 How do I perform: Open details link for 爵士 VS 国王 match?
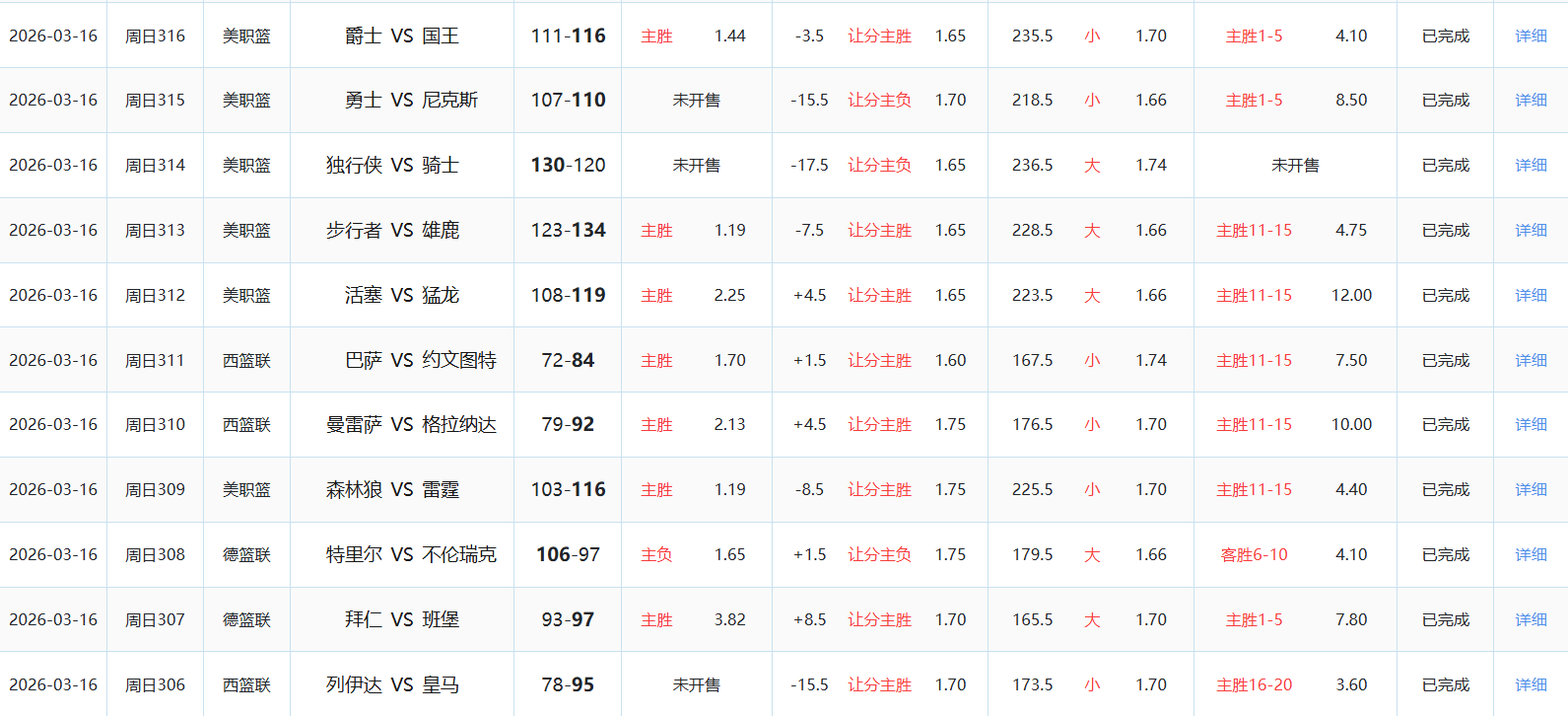point(1531,36)
